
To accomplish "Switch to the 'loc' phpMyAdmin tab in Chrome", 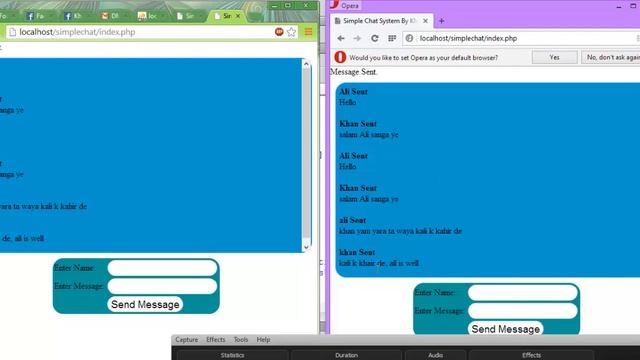I will pyautogui.click(x=149, y=16).
